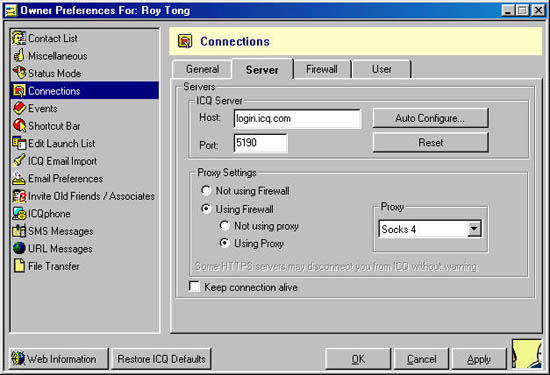Switch to the Server tab

point(262,69)
